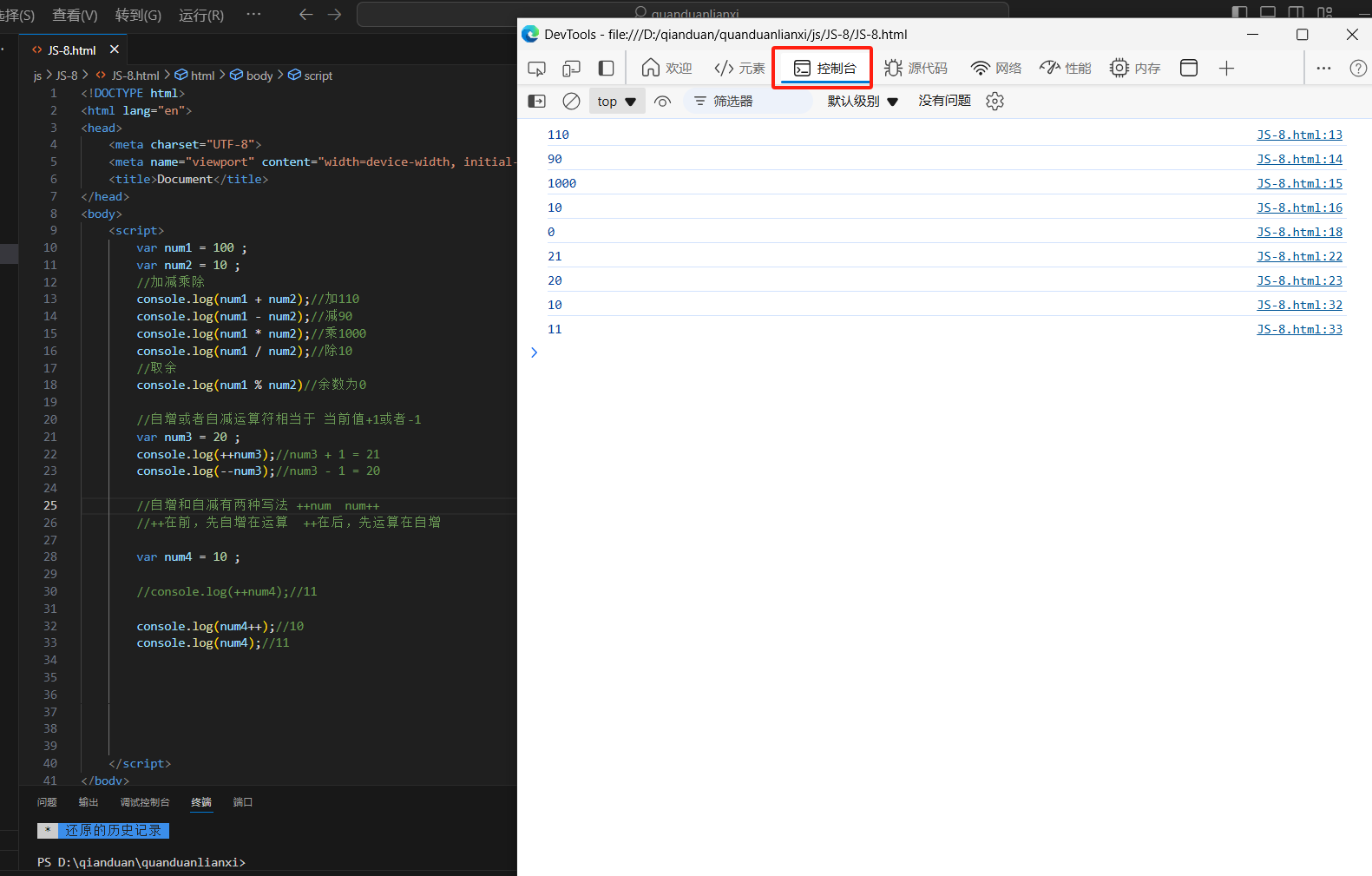This screenshot has height=876, width=1372.
Task: Open the 调试控制台 (Debug Console) panel tab
Action: pyautogui.click(x=145, y=802)
